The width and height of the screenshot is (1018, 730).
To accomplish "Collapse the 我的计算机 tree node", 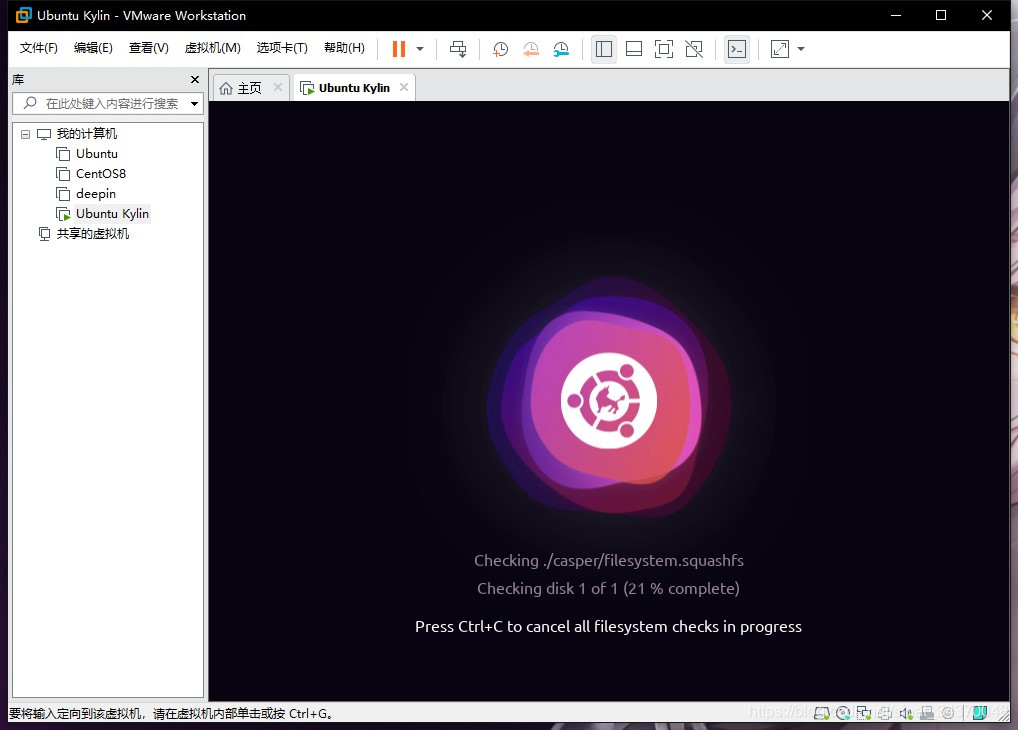I will click(x=25, y=134).
